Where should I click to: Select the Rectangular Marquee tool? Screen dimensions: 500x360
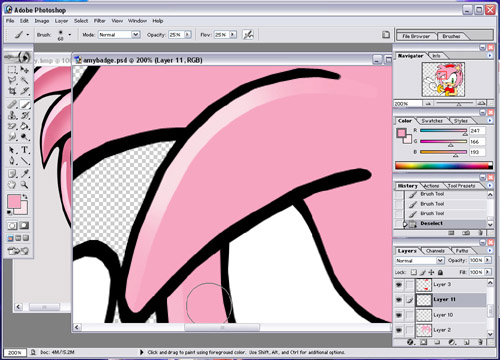(12, 70)
